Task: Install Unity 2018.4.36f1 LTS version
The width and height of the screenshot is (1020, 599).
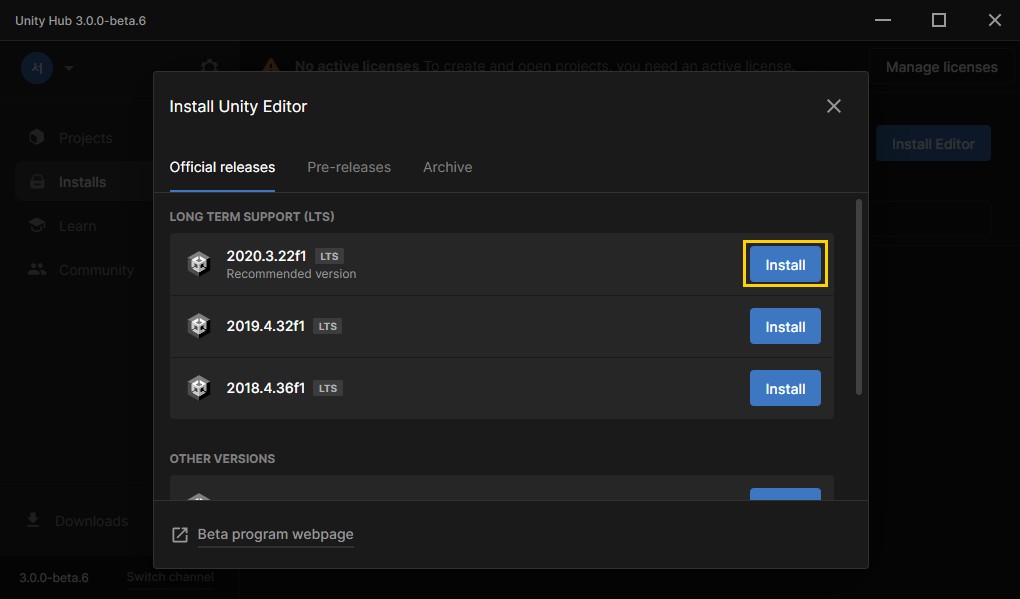Action: (785, 388)
